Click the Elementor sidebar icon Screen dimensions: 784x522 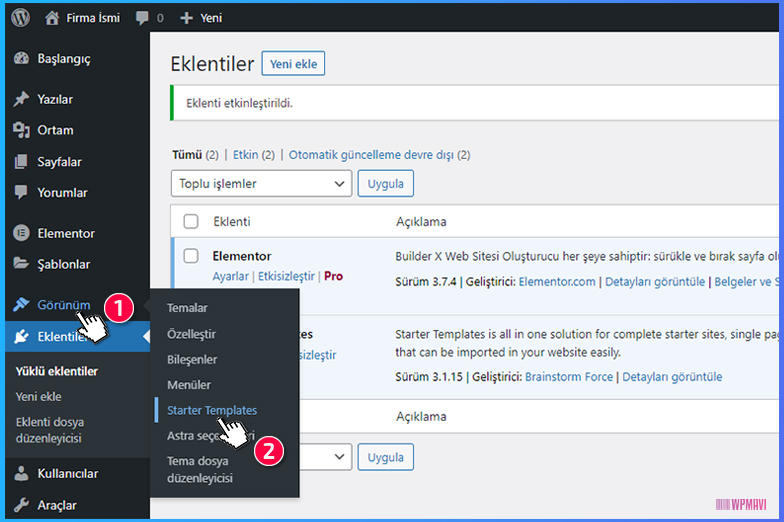(x=21, y=233)
